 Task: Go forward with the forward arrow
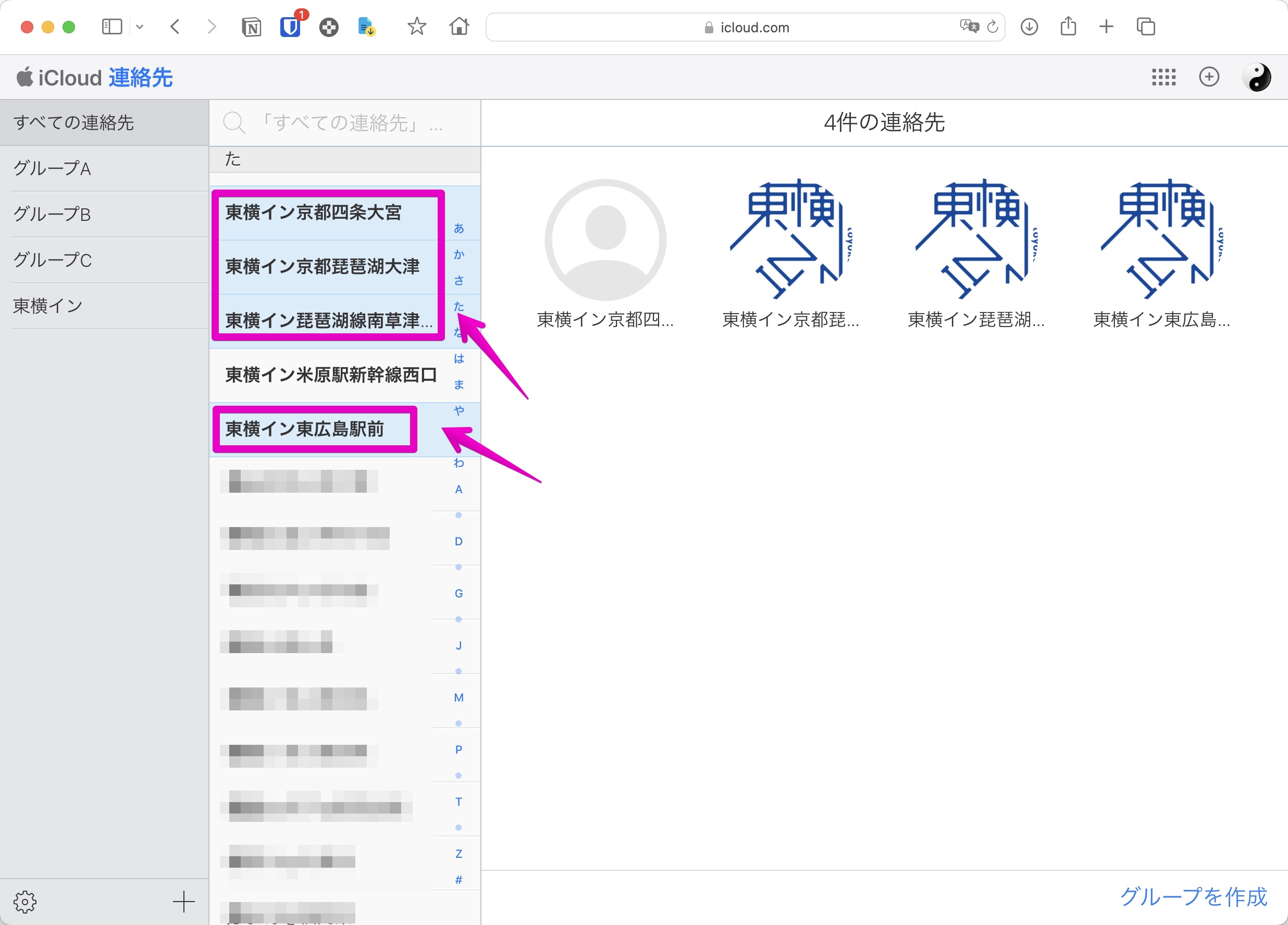[211, 27]
